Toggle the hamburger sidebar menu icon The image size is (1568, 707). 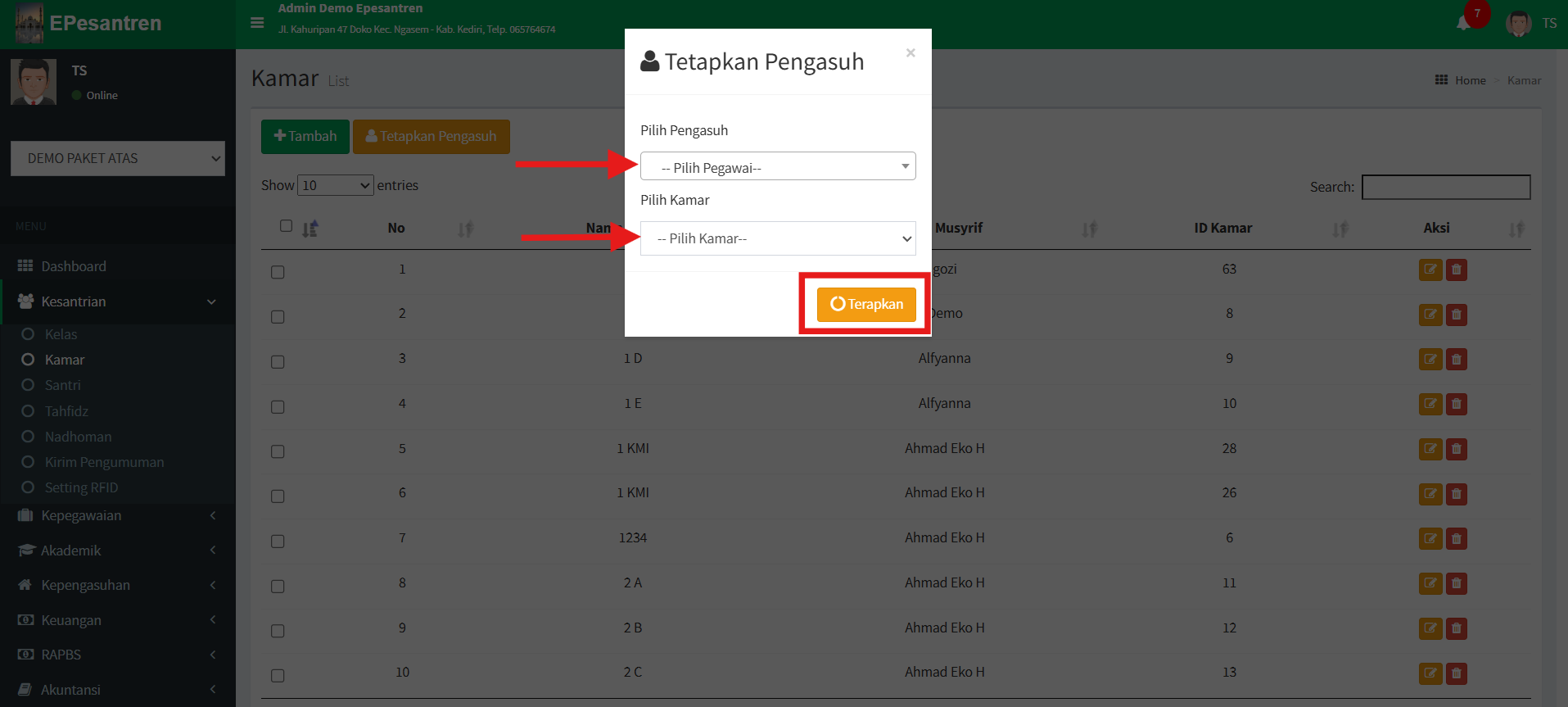(x=257, y=23)
